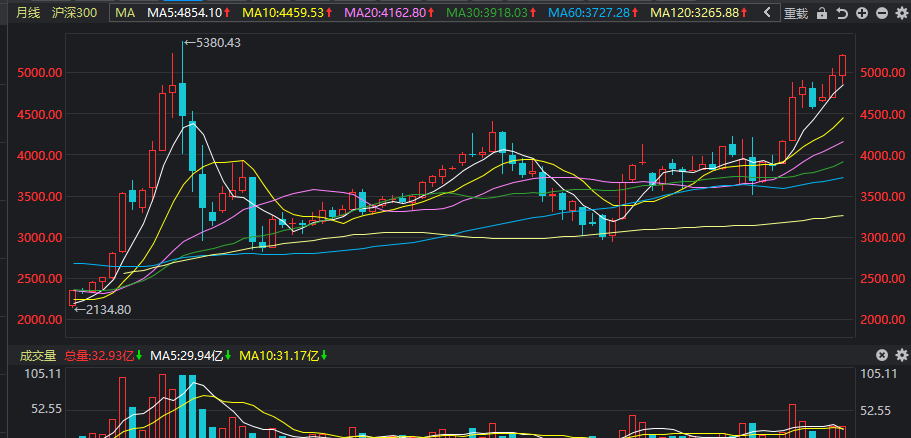Close the 成交量 volume panel

tap(882, 355)
